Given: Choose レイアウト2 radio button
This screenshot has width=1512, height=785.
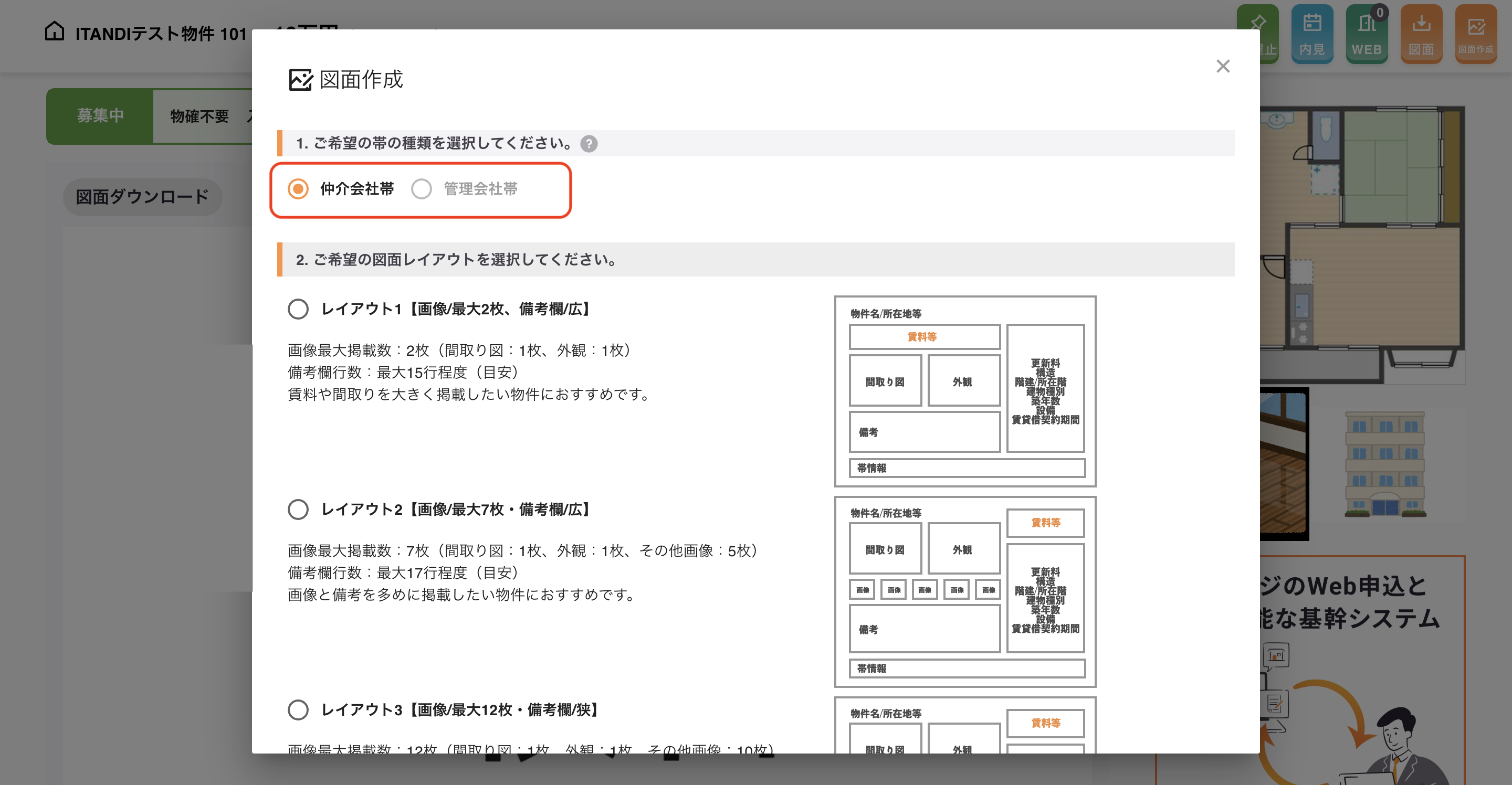Looking at the screenshot, I should point(298,509).
